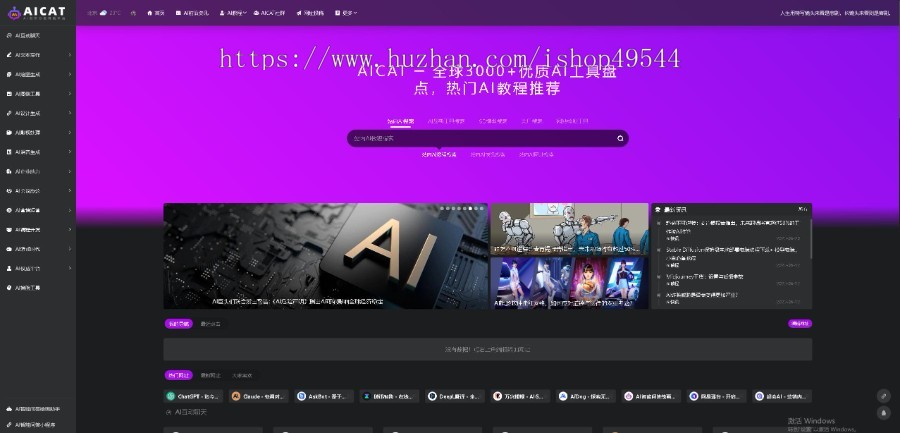Expand the AI图像工具 chevron
900x433 pixels.
coord(70,94)
